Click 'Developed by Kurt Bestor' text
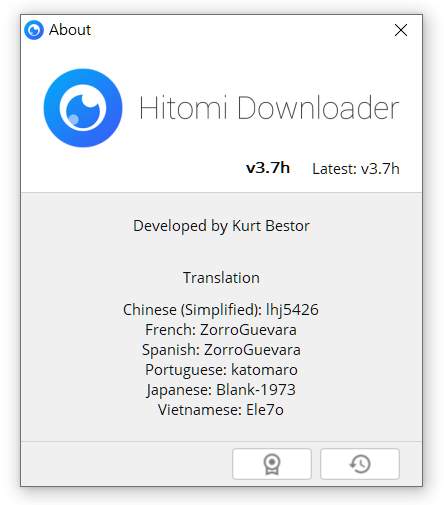The image size is (444, 505). (x=221, y=226)
